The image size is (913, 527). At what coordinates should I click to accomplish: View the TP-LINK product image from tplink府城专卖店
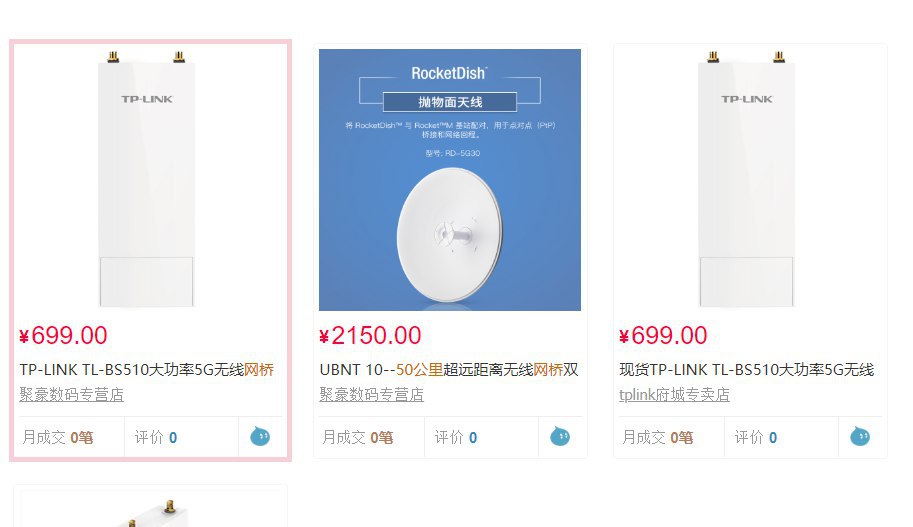[x=746, y=180]
